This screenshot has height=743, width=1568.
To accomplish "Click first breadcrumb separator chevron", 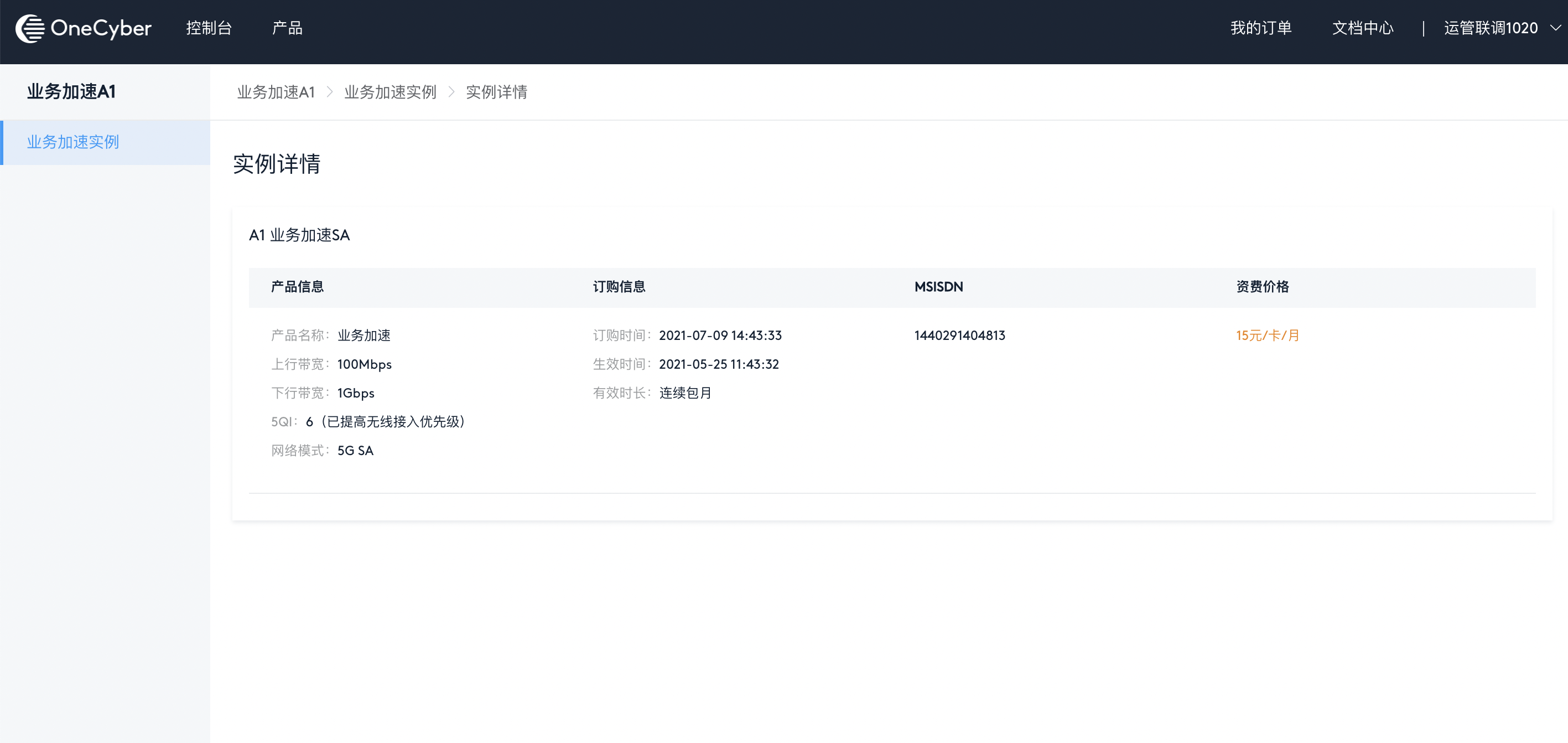I will pyautogui.click(x=330, y=92).
